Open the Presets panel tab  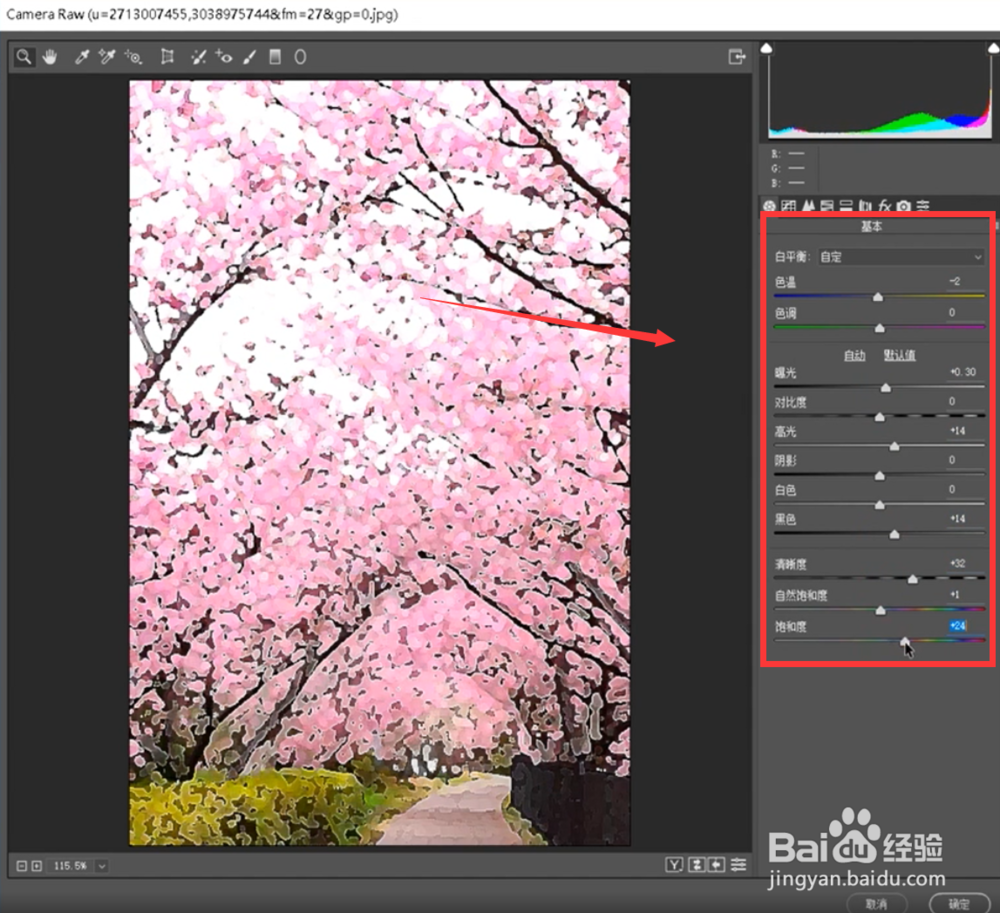coord(923,206)
